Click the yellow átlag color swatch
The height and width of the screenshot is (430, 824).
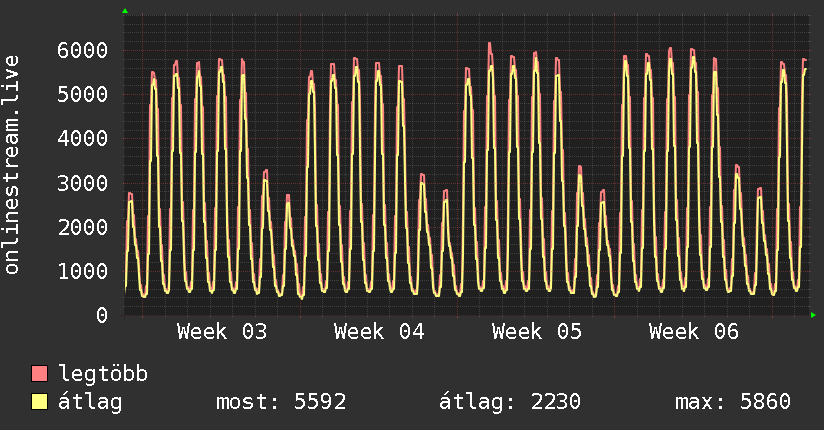pos(40,402)
